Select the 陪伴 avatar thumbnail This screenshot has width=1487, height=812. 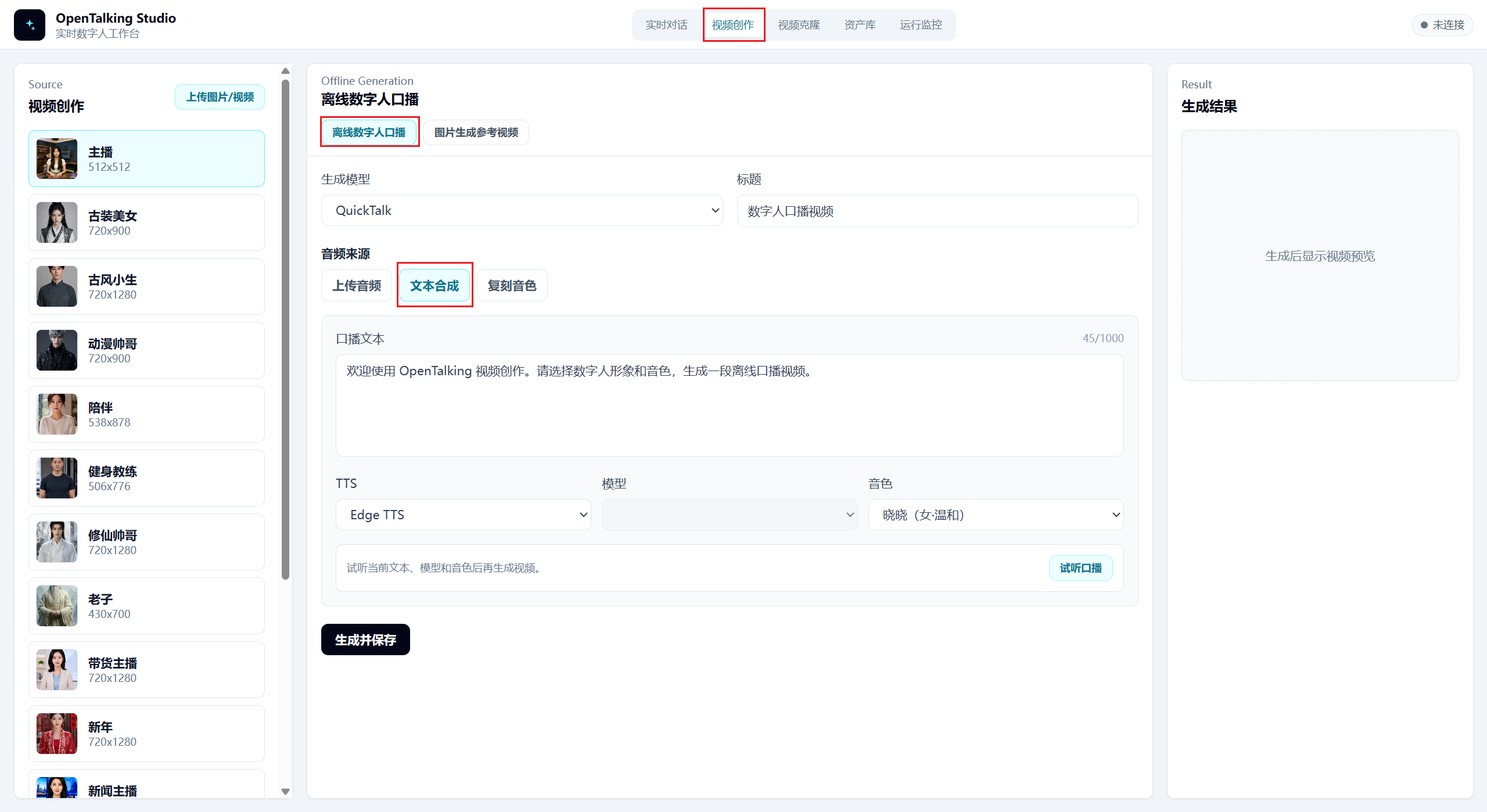(57, 414)
